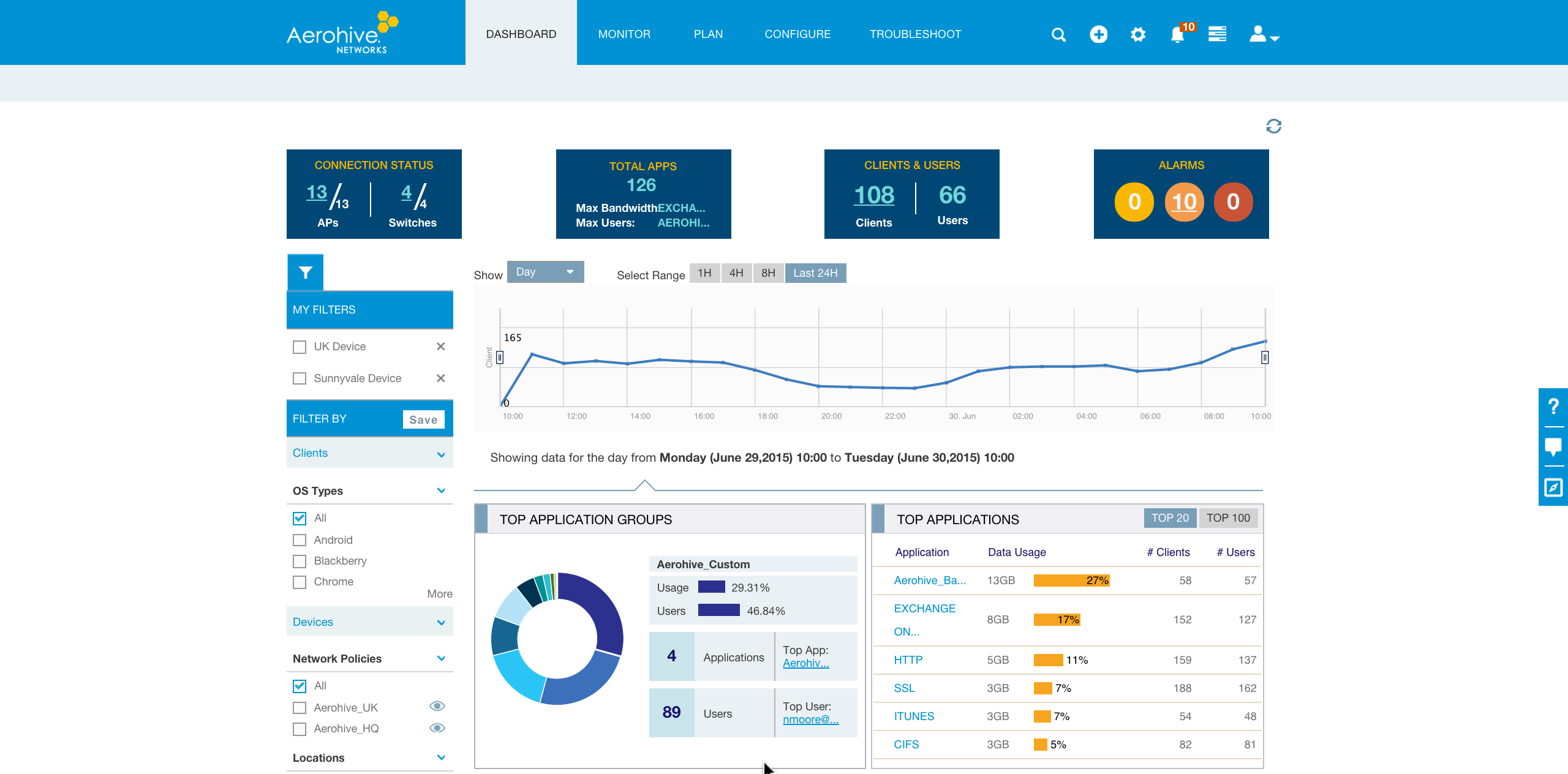Click the chat feedback icon on right edge
The height and width of the screenshot is (774, 1568).
(1553, 446)
